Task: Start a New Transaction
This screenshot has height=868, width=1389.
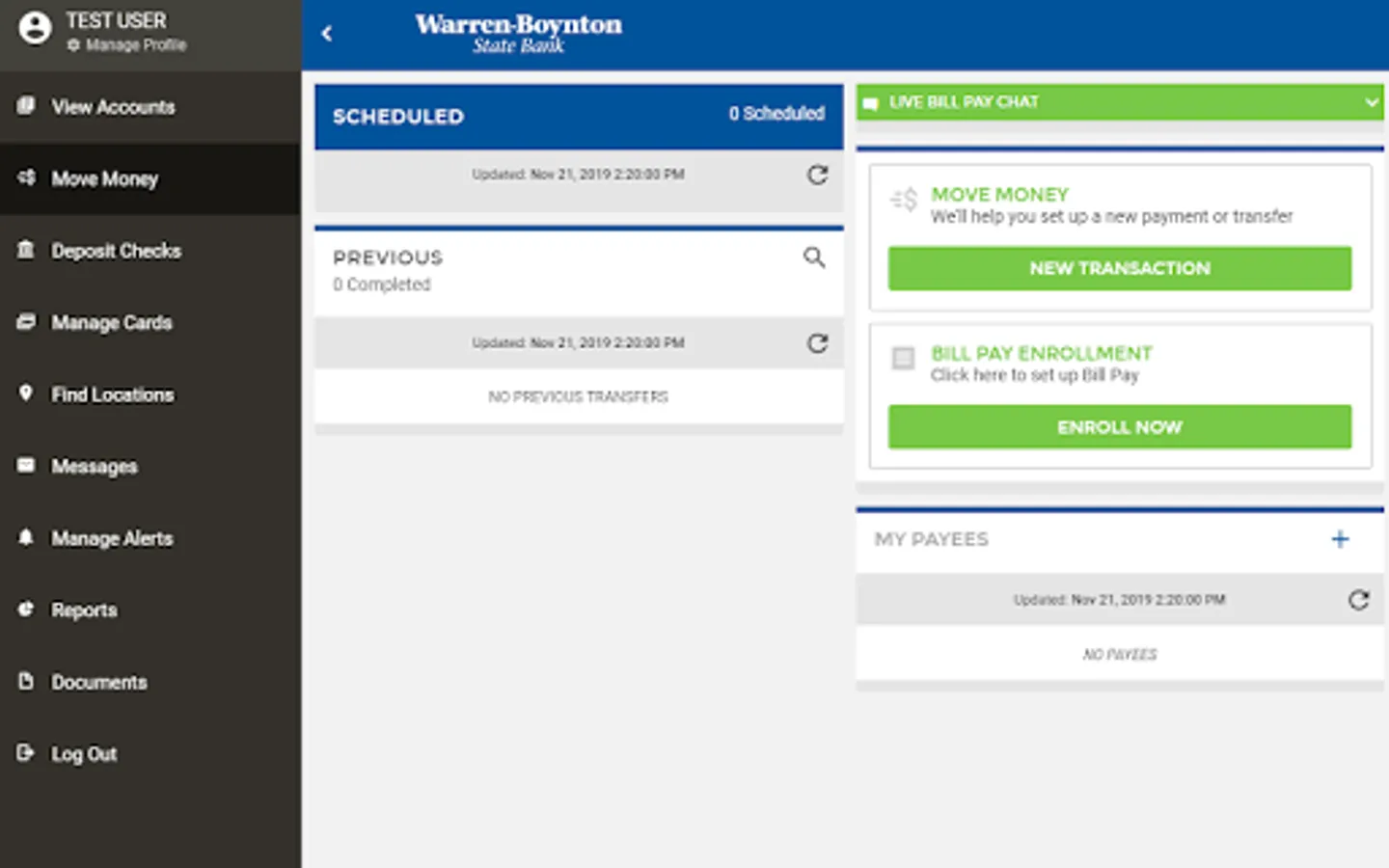Action: (x=1120, y=268)
